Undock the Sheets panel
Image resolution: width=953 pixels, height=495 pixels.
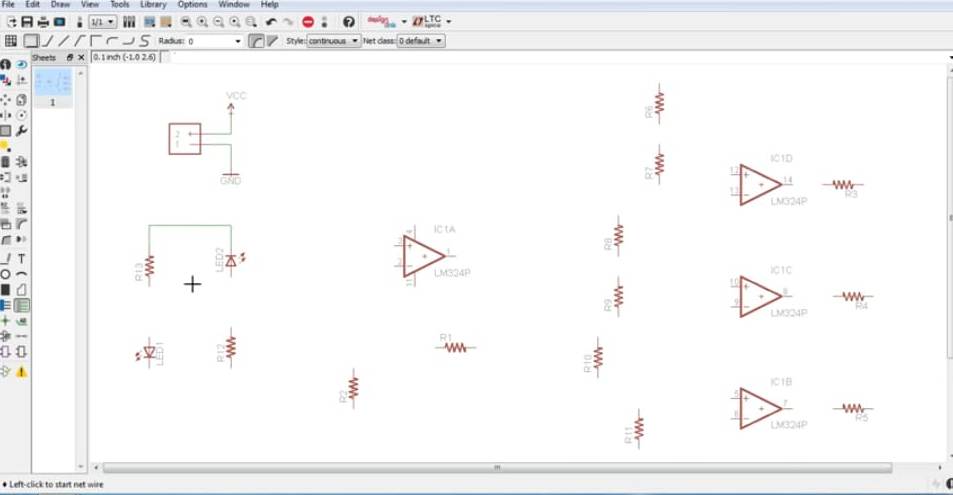[x=69, y=57]
